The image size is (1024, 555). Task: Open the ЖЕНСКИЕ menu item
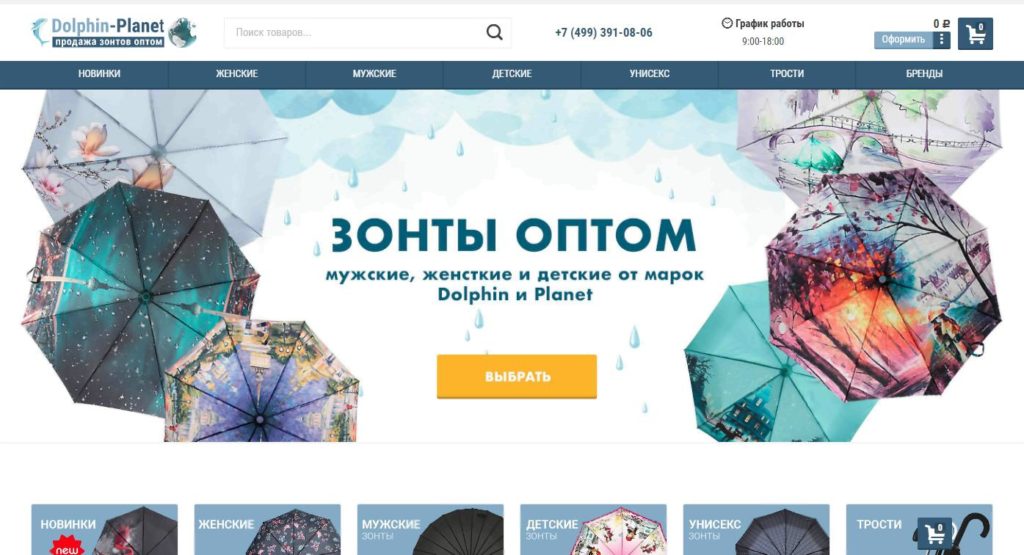click(x=236, y=74)
